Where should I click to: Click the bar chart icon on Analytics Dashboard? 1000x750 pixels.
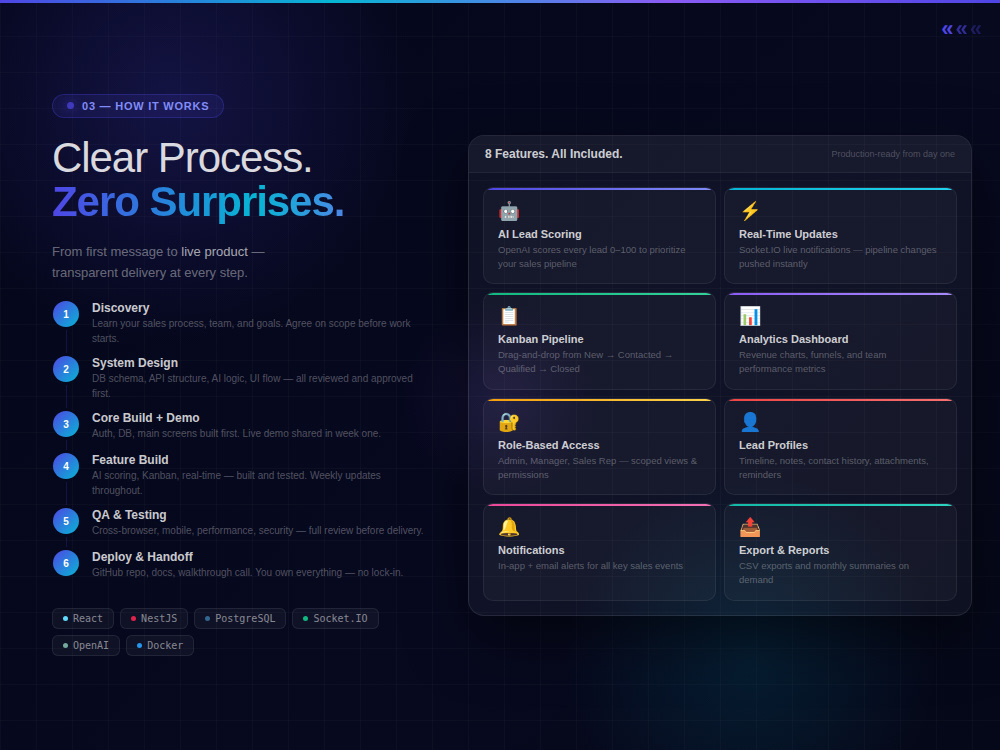749,316
